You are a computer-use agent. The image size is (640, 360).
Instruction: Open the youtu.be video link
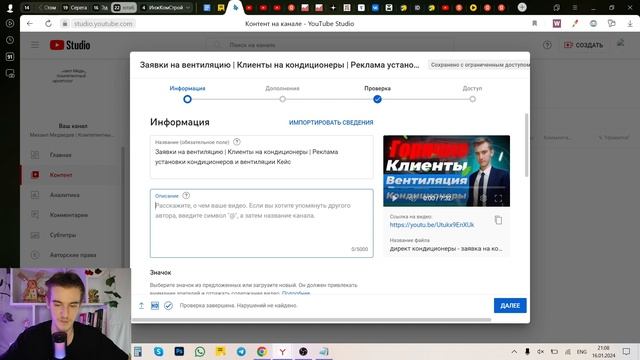432,225
